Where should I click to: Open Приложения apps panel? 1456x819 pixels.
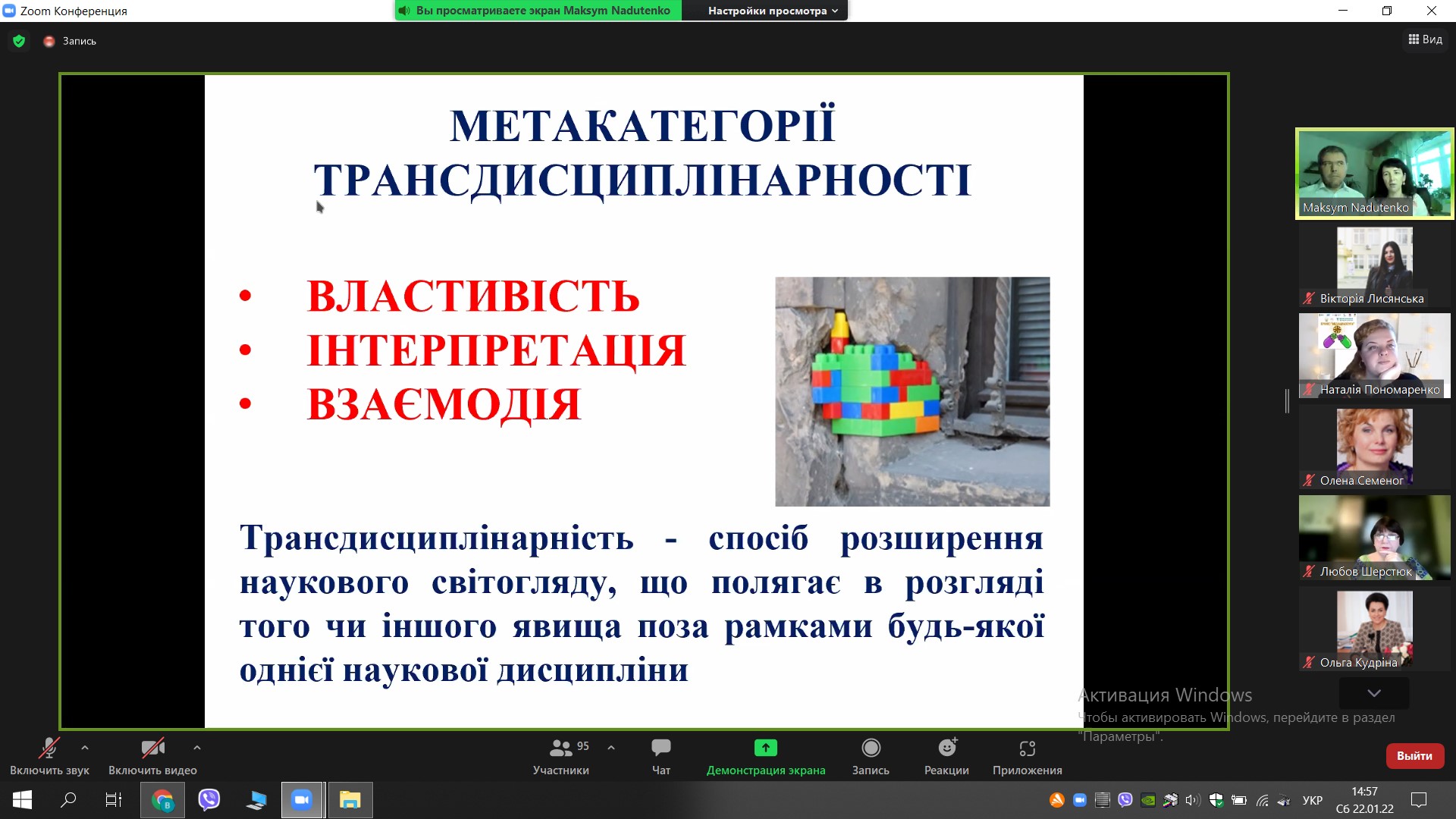[1028, 756]
